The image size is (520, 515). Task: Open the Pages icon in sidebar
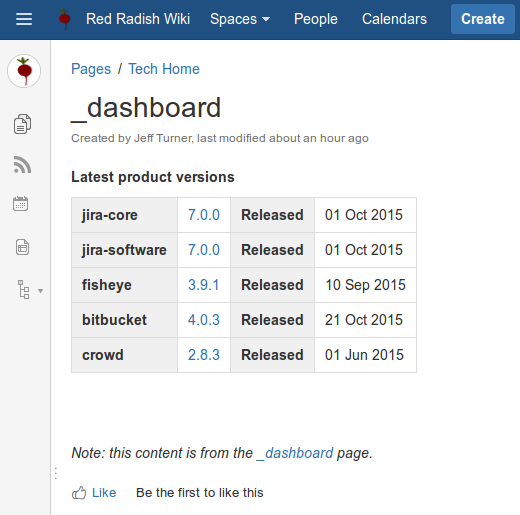pos(22,124)
